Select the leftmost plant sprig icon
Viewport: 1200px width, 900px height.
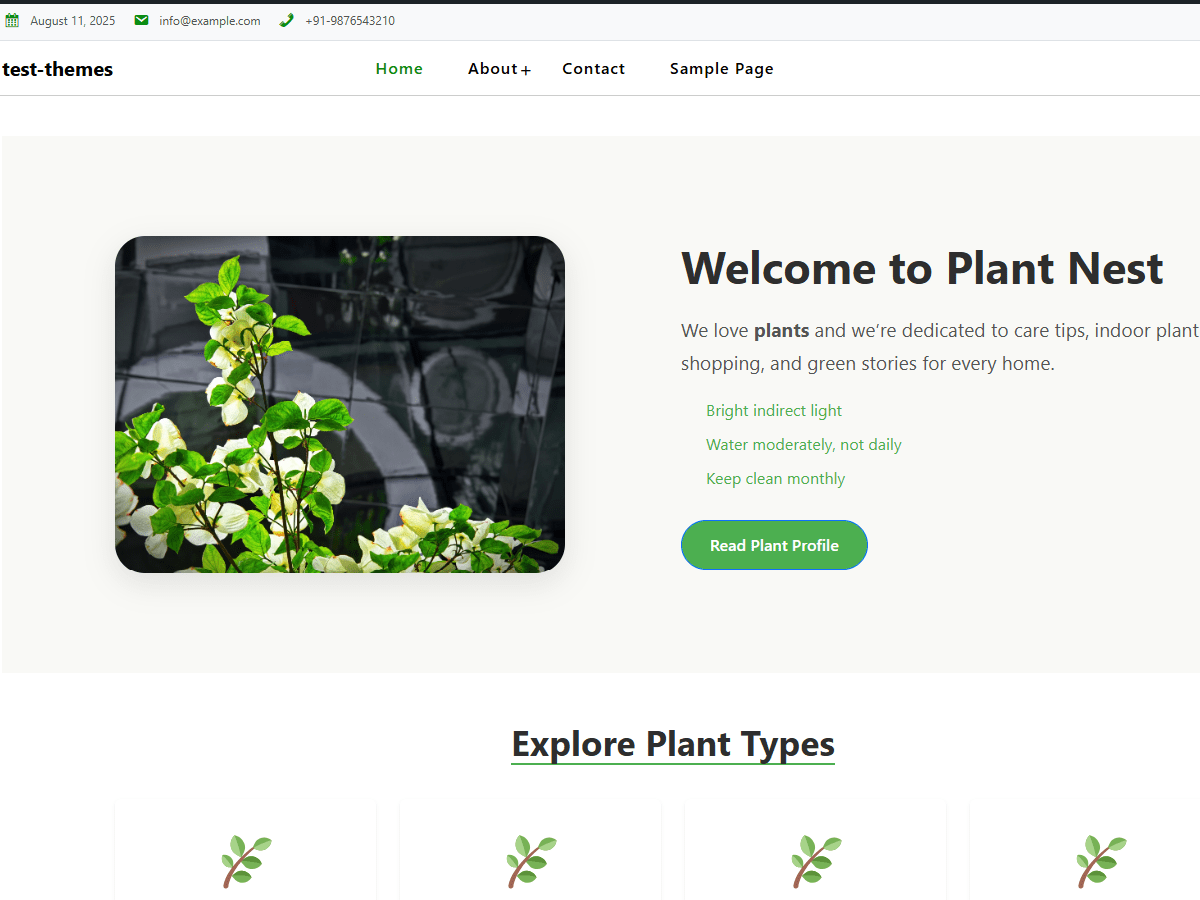pyautogui.click(x=246, y=861)
